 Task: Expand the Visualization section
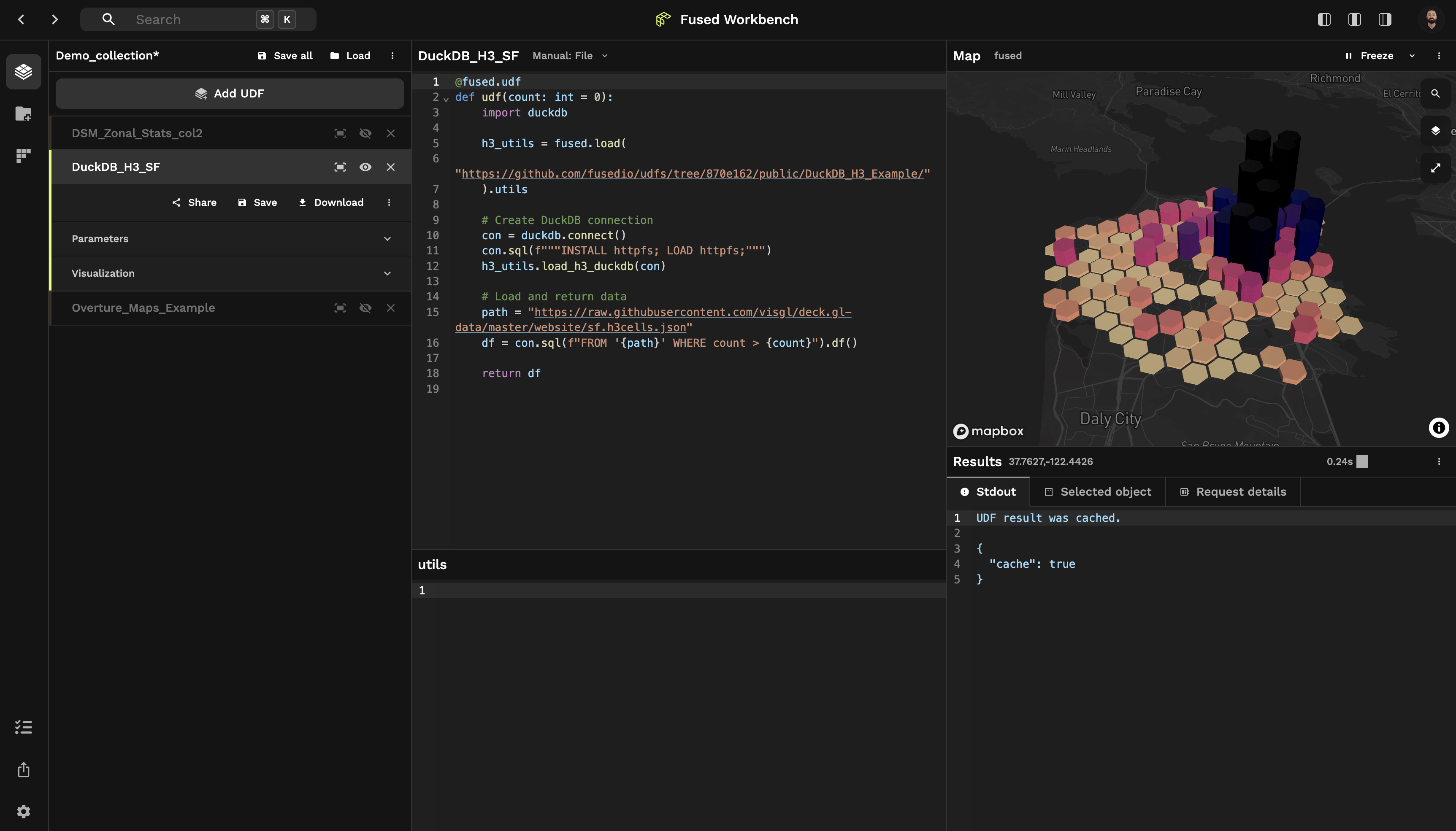point(231,273)
